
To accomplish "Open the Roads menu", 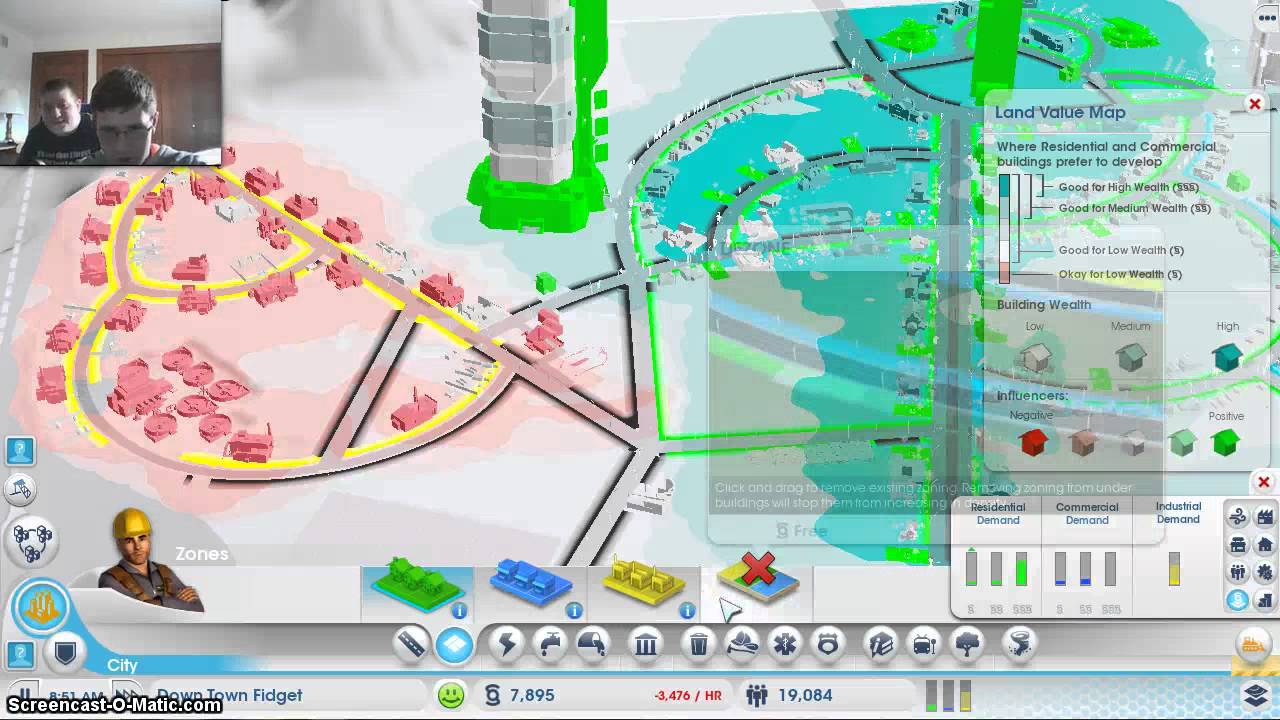I will point(412,645).
